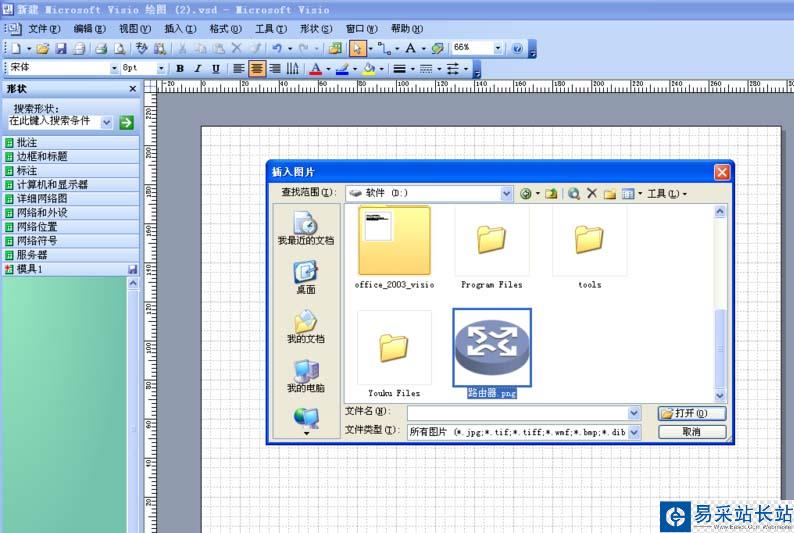Select the Program Files folder
The height and width of the screenshot is (533, 794).
point(492,248)
